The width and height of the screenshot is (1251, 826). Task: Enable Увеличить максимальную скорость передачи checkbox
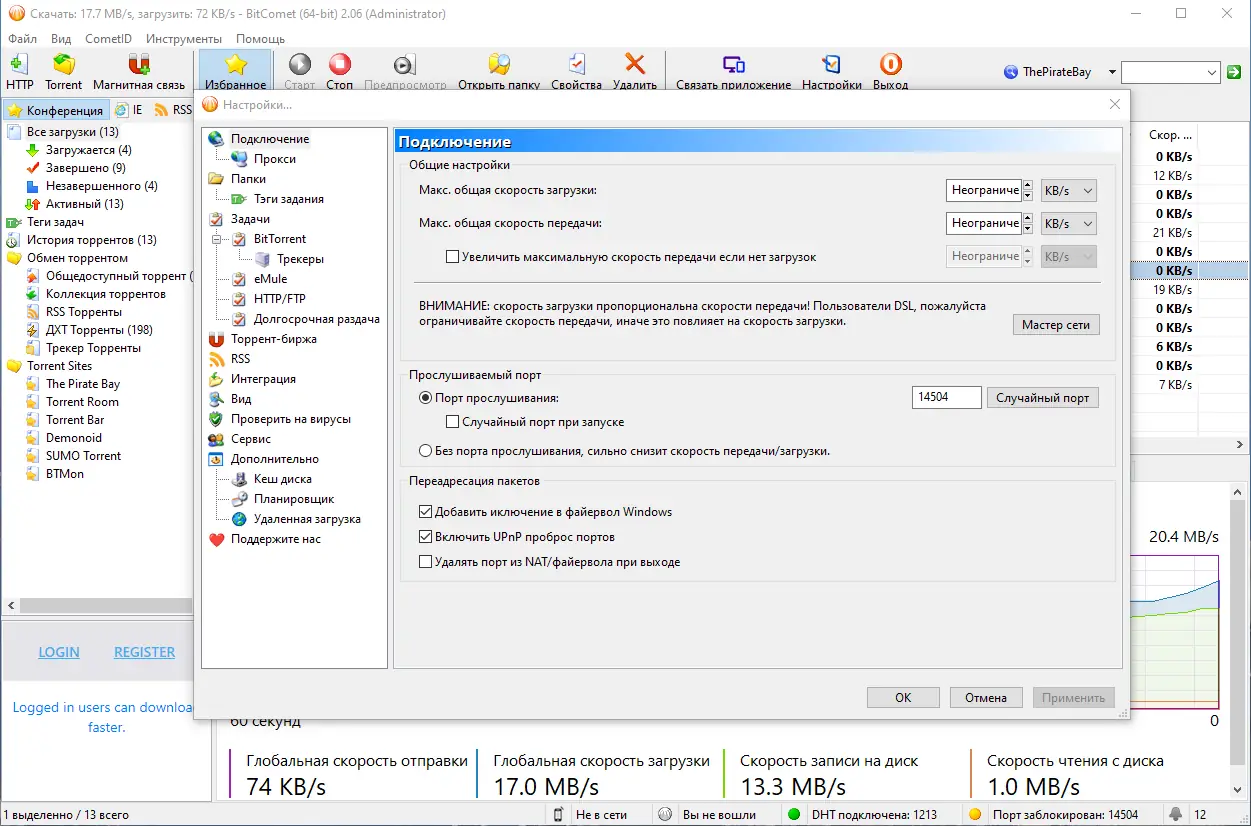[453, 257]
